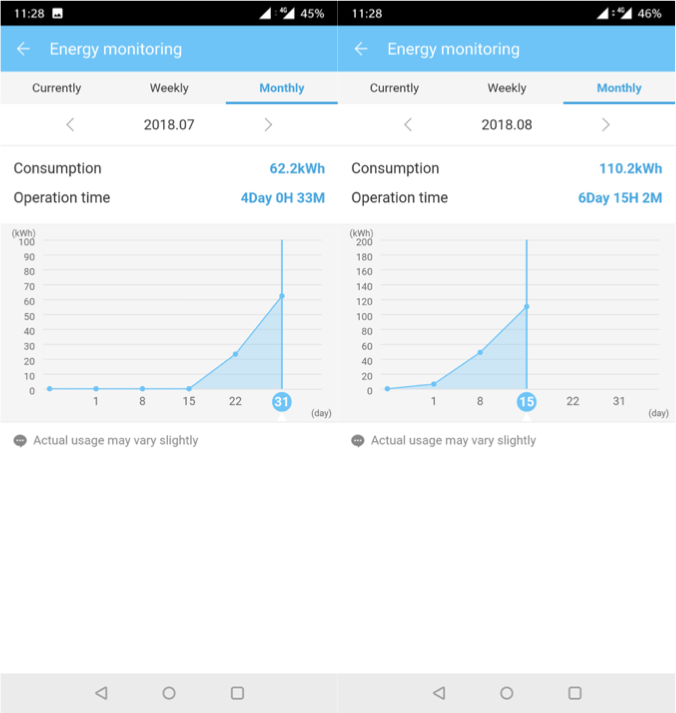Select highlighted day 31 marker on July chart
Viewport: 676px width, 713px height.
pyautogui.click(x=282, y=401)
